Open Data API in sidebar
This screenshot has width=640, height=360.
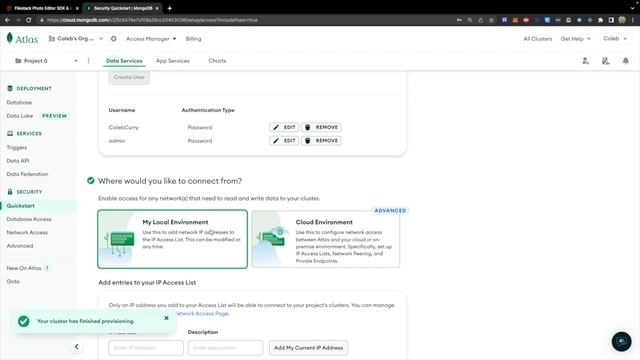pyautogui.click(x=18, y=161)
